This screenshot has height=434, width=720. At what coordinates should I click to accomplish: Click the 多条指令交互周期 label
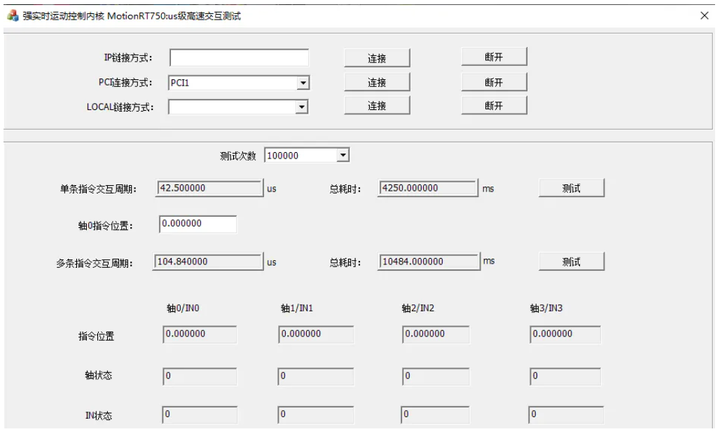[x=95, y=264]
